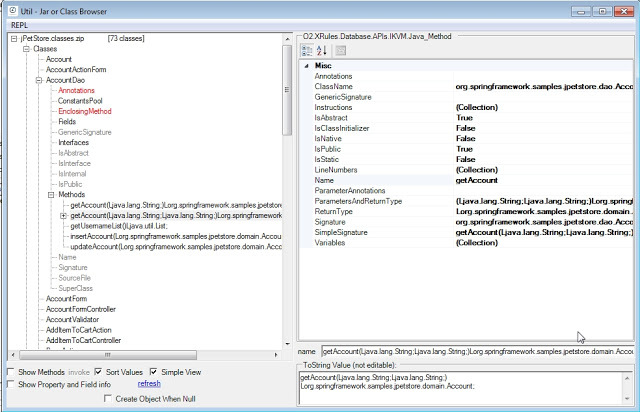
Task: Collapse the Misc category in property grid
Action: [306, 65]
